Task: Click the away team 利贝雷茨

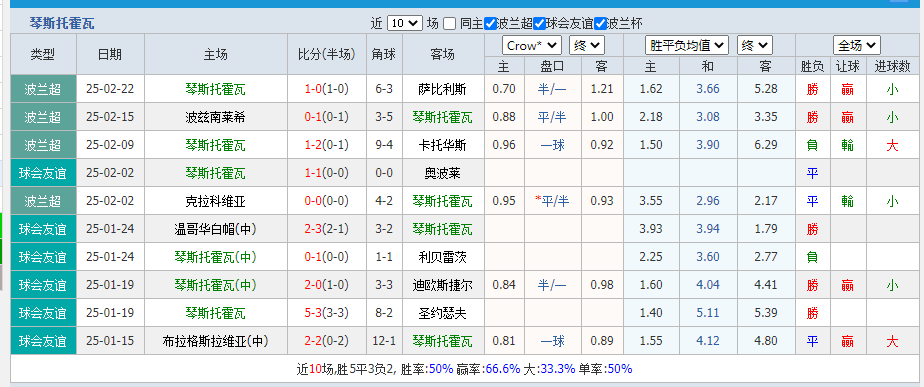Action: (x=443, y=257)
